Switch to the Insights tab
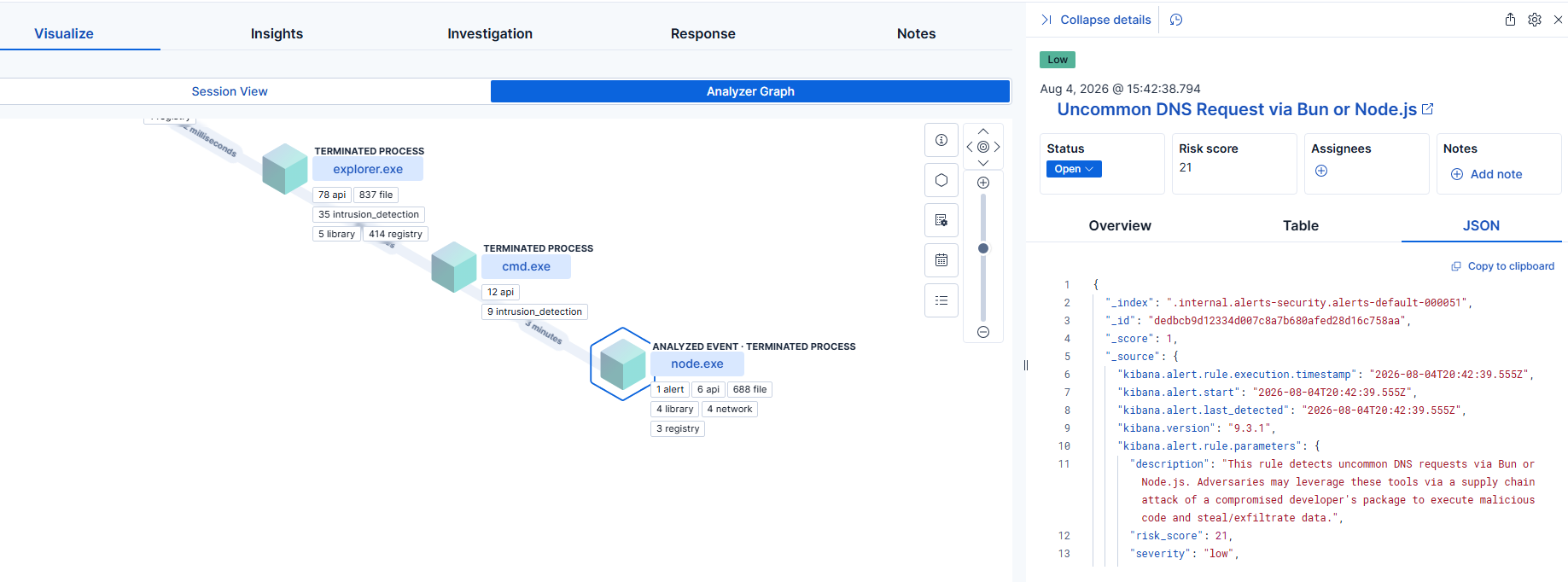 point(277,33)
